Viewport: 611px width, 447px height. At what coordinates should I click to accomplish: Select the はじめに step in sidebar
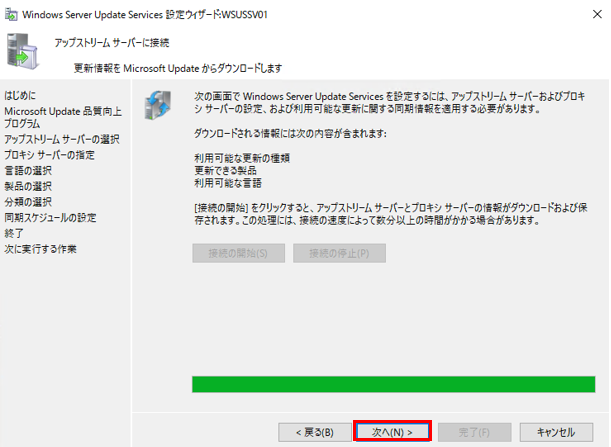tap(20, 95)
